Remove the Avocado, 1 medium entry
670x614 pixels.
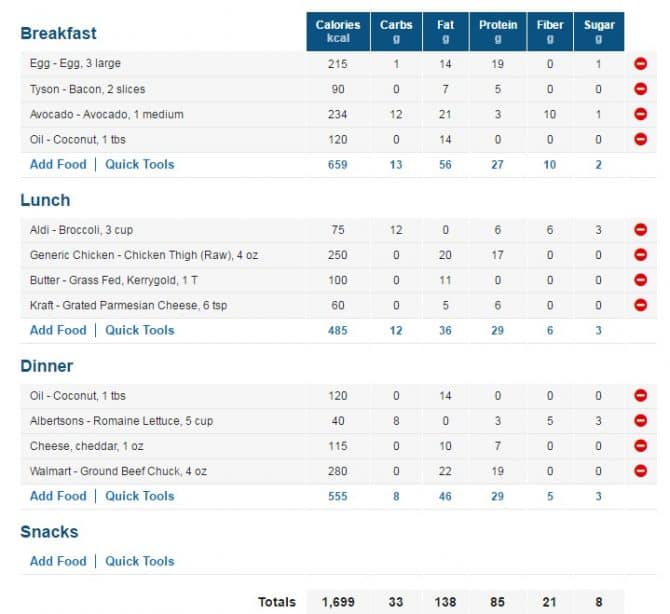click(x=640, y=114)
